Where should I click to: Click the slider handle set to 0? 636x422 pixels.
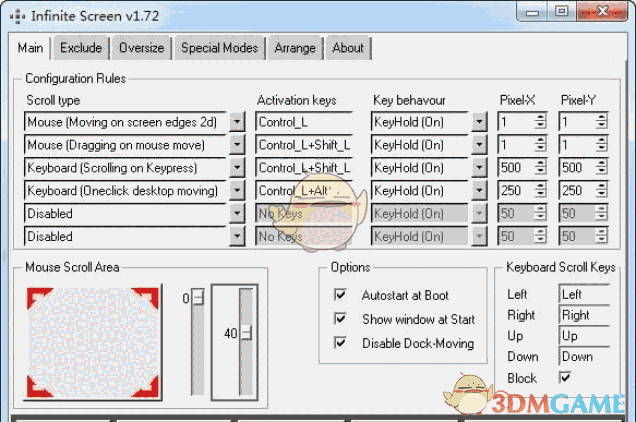[x=197, y=298]
